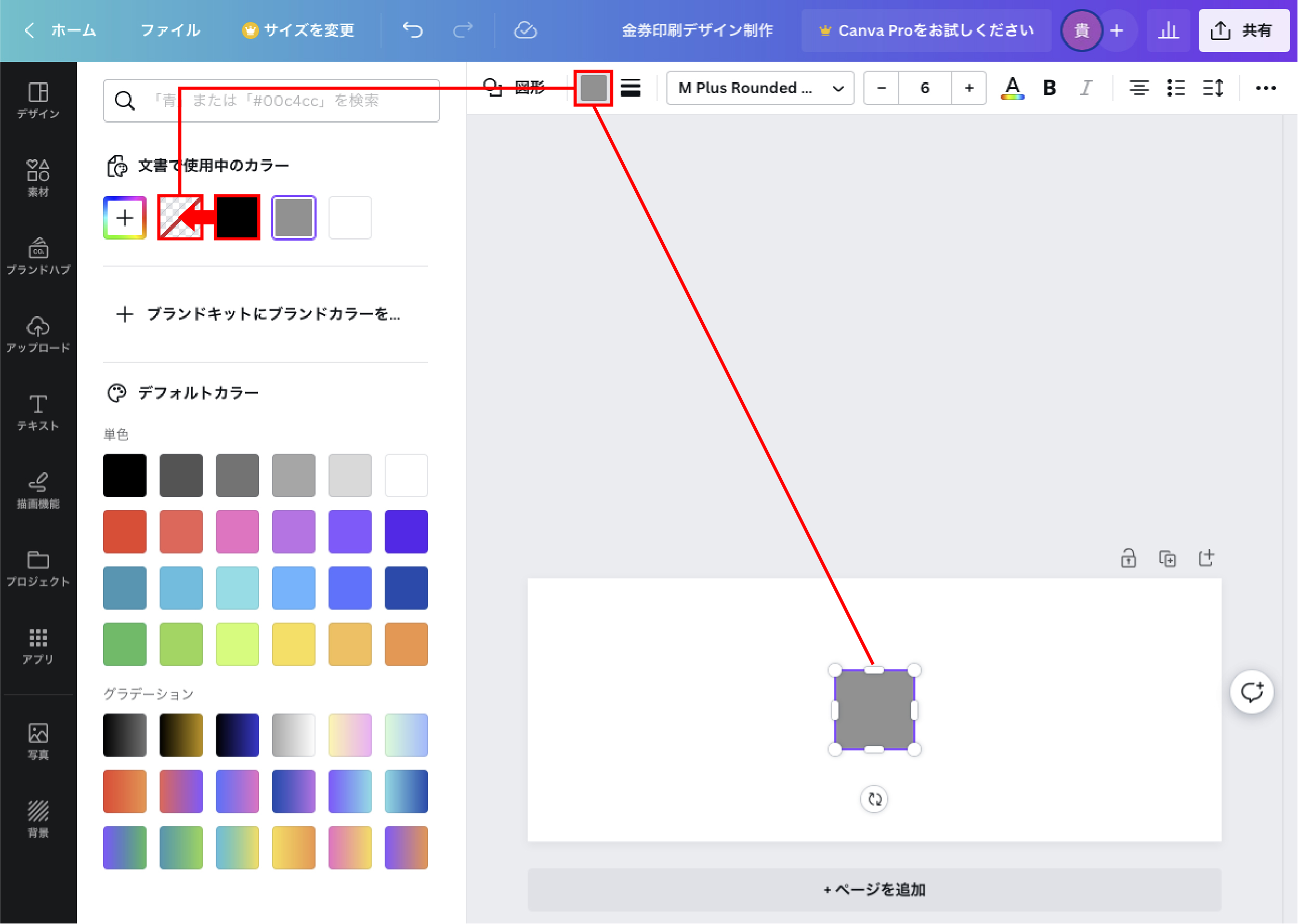Image resolution: width=1298 pixels, height=924 pixels.
Task: Click the duplicate page icon
Action: (1168, 558)
